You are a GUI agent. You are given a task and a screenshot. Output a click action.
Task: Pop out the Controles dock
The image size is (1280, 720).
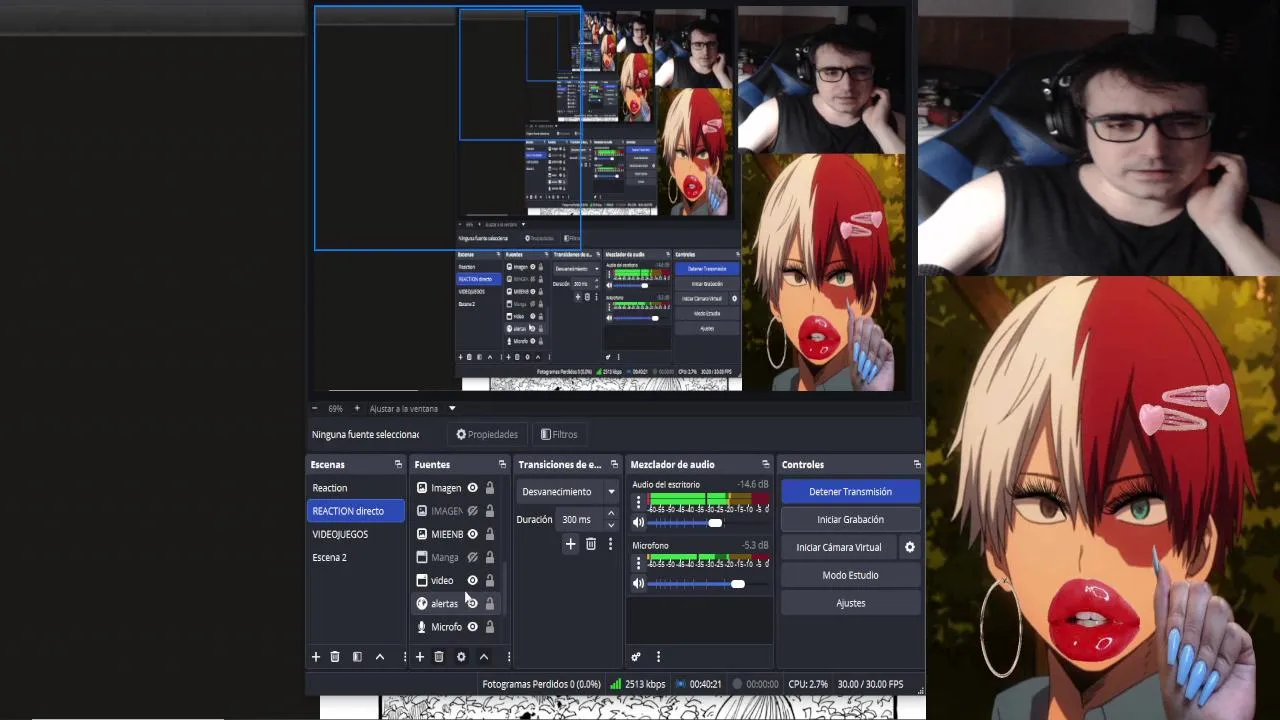click(x=917, y=464)
